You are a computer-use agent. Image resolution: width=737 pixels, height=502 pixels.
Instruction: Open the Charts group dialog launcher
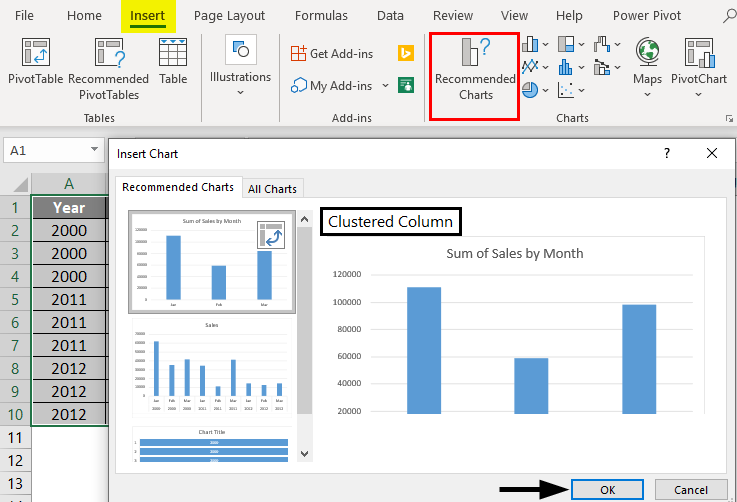coord(729,118)
